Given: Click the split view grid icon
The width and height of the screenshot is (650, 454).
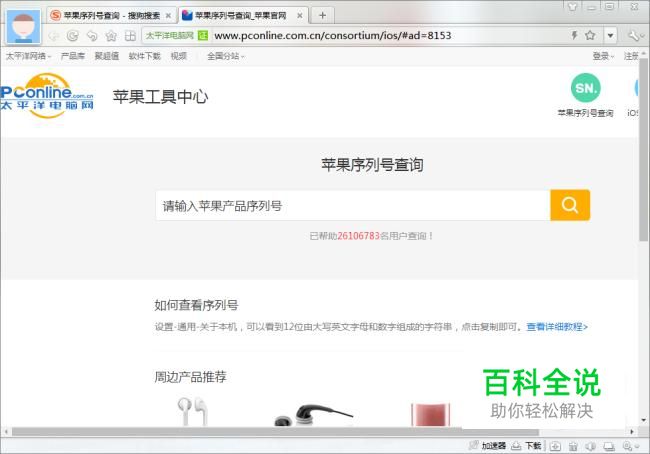Looking at the screenshot, I should click(x=130, y=36).
